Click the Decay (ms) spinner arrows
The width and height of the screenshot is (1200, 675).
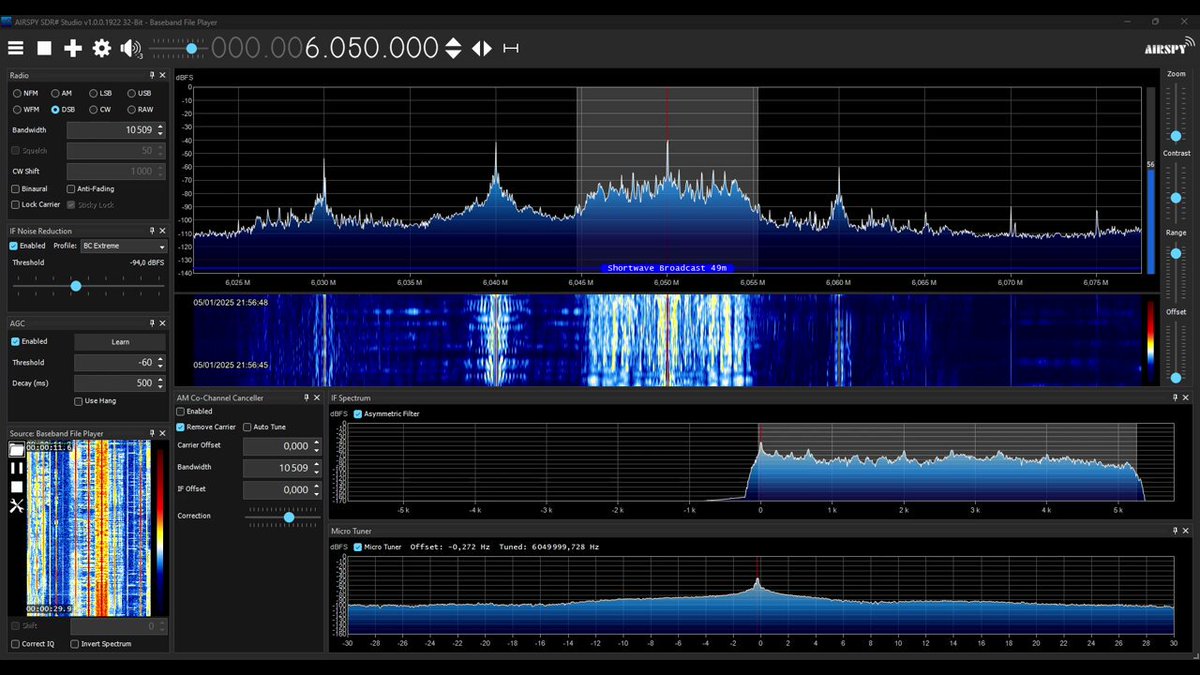161,383
